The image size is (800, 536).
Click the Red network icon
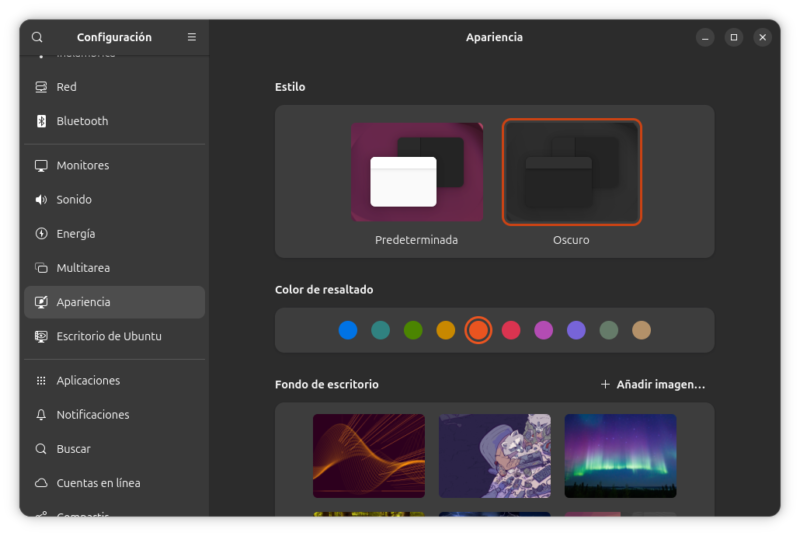click(41, 87)
